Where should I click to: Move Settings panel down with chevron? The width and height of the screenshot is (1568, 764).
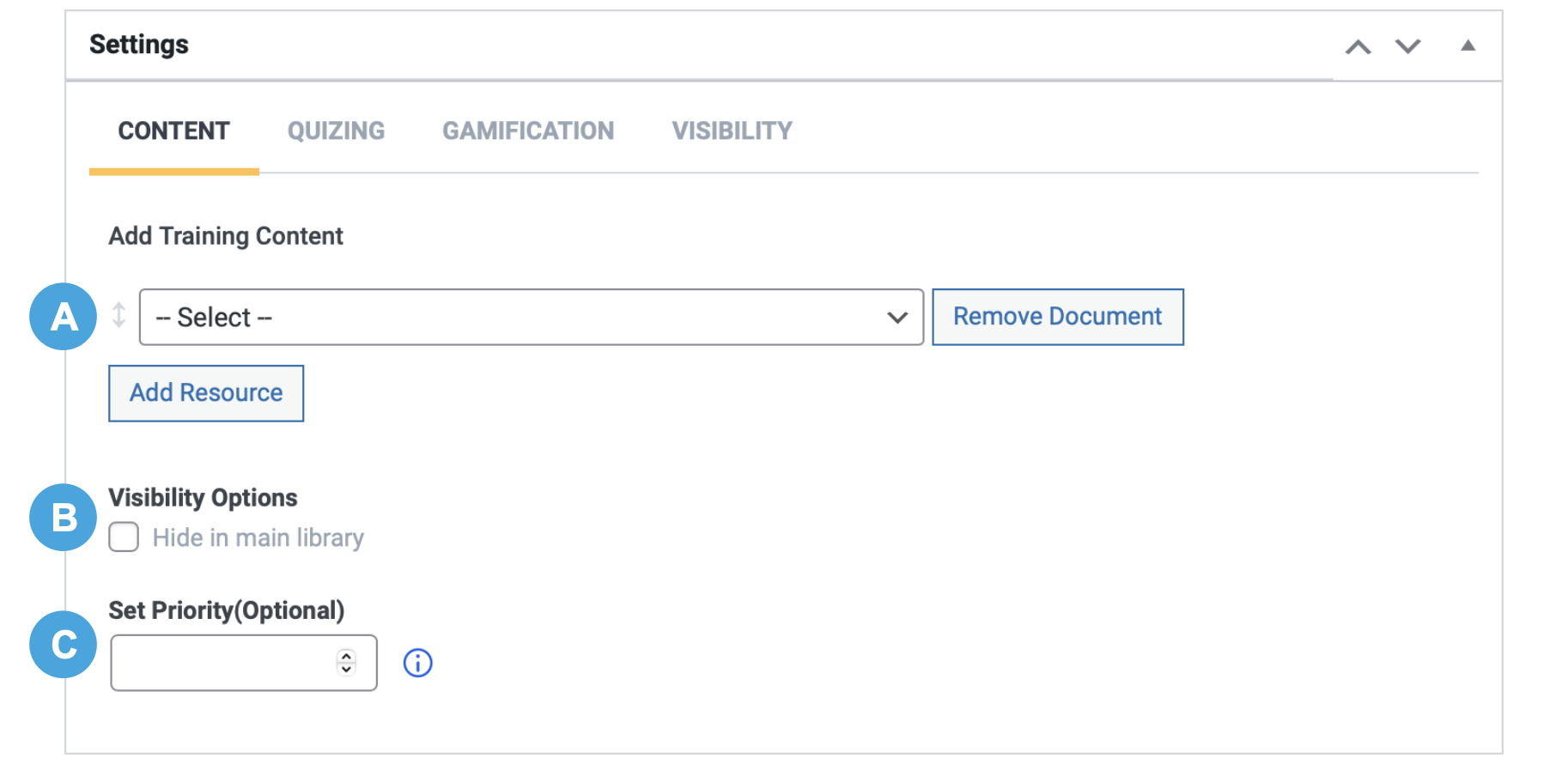click(1407, 45)
